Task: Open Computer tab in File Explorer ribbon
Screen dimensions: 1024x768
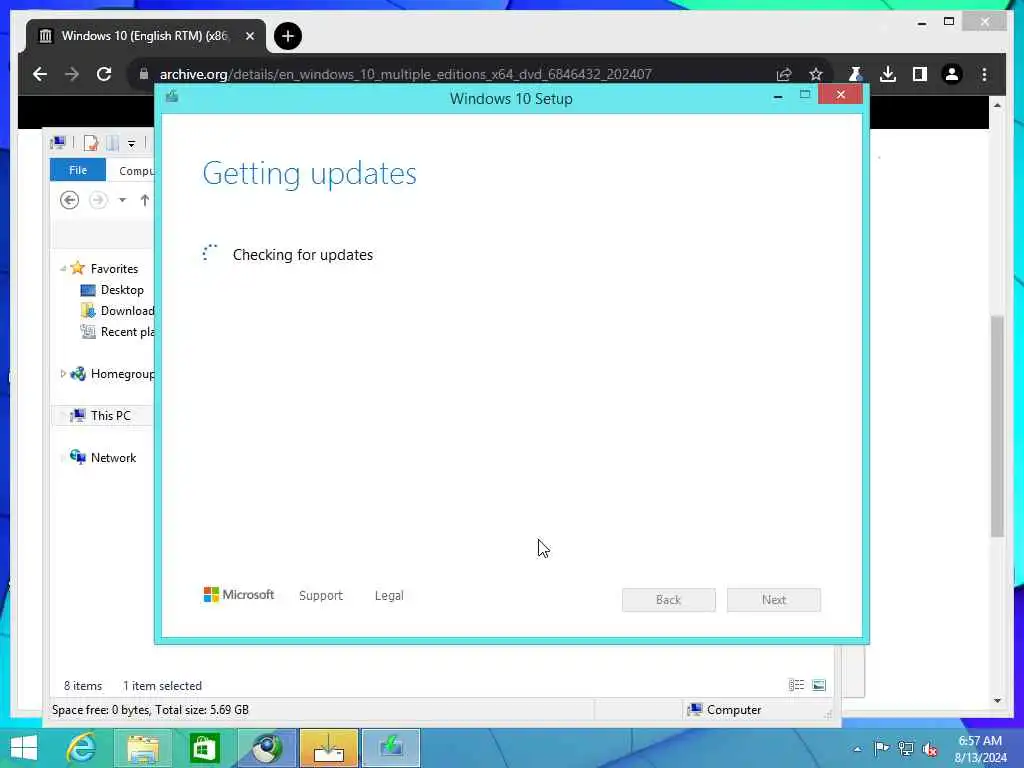Action: coord(136,170)
